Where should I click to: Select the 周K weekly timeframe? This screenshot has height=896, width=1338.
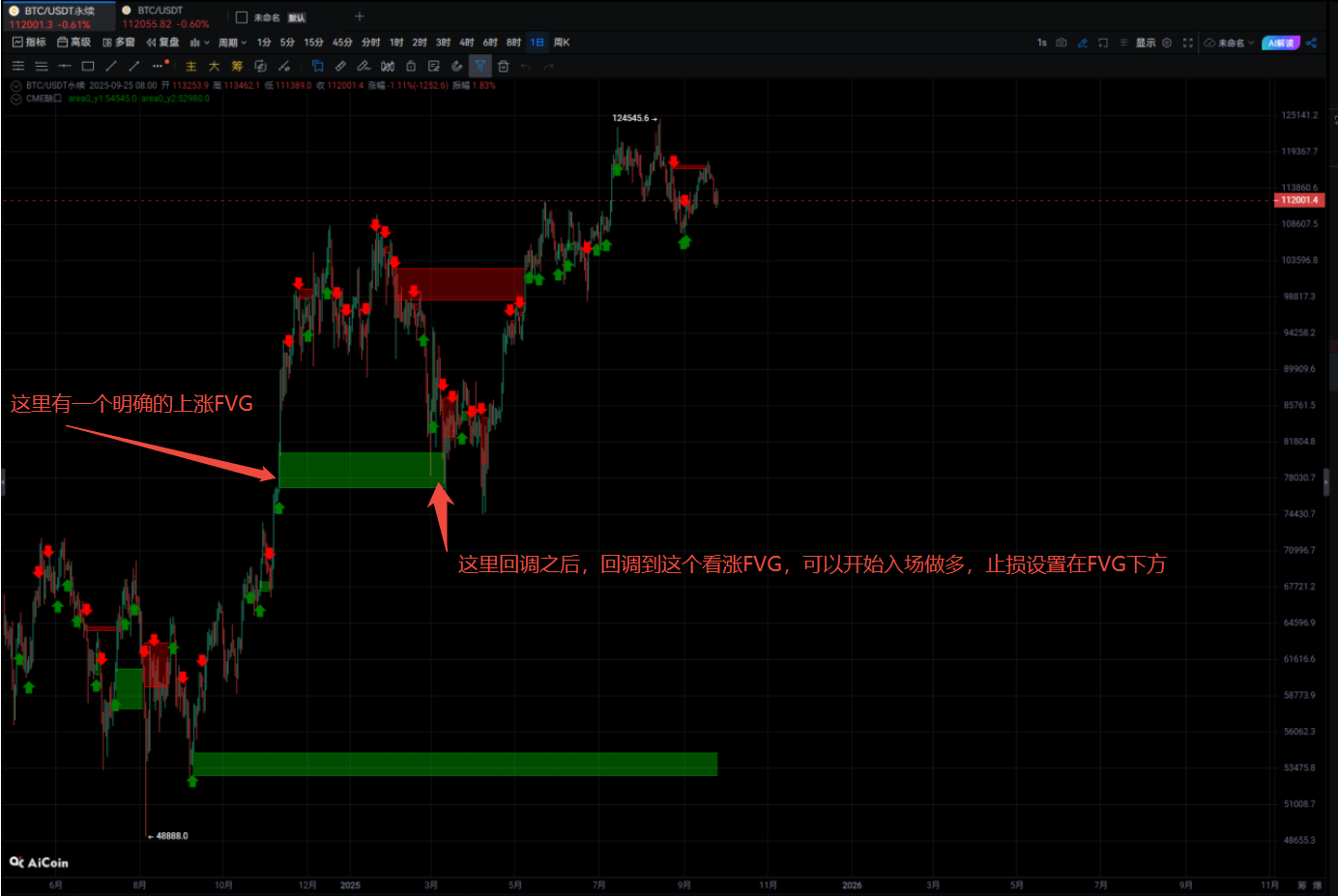562,43
